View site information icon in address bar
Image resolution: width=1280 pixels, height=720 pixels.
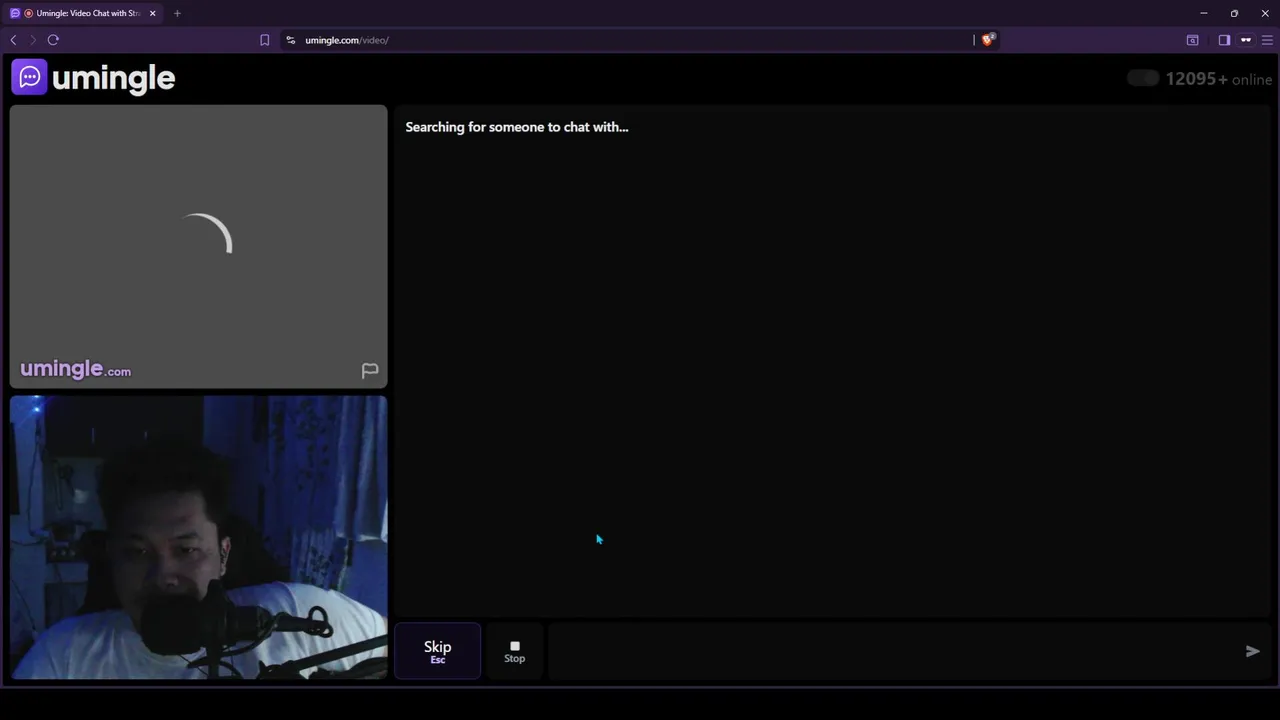click(290, 40)
